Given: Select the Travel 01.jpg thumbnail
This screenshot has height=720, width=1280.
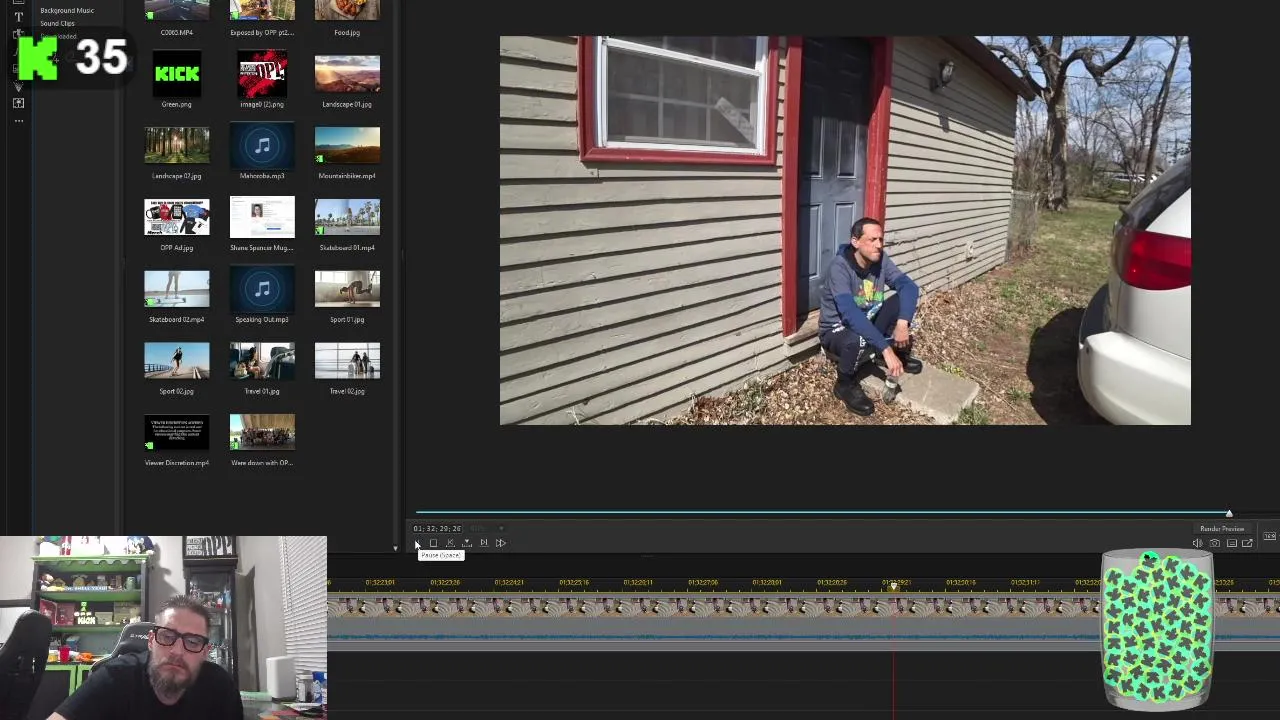Looking at the screenshot, I should point(262,361).
